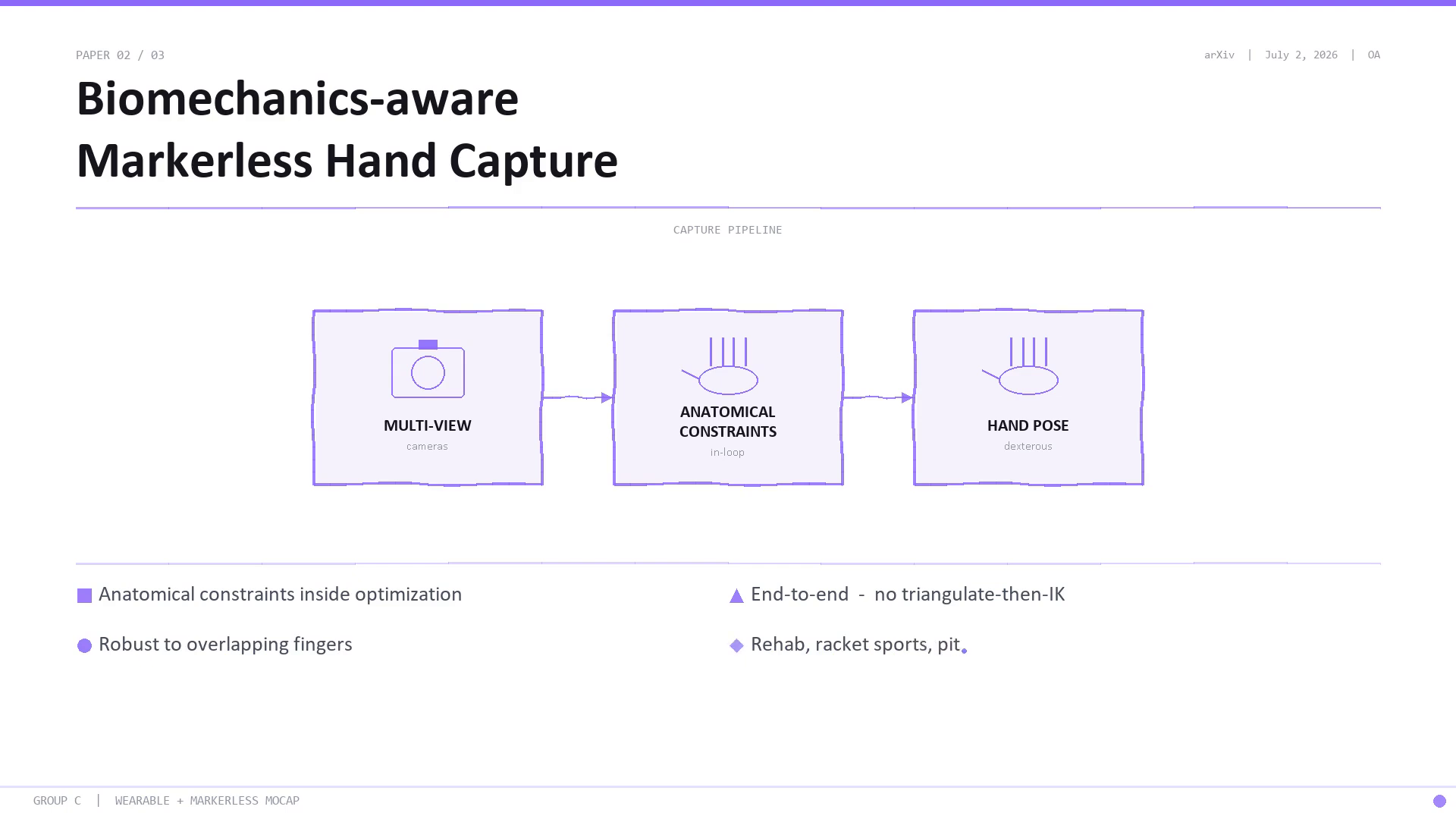The height and width of the screenshot is (819, 1456).
Task: Click GROUP C in the footer
Action: 57,801
